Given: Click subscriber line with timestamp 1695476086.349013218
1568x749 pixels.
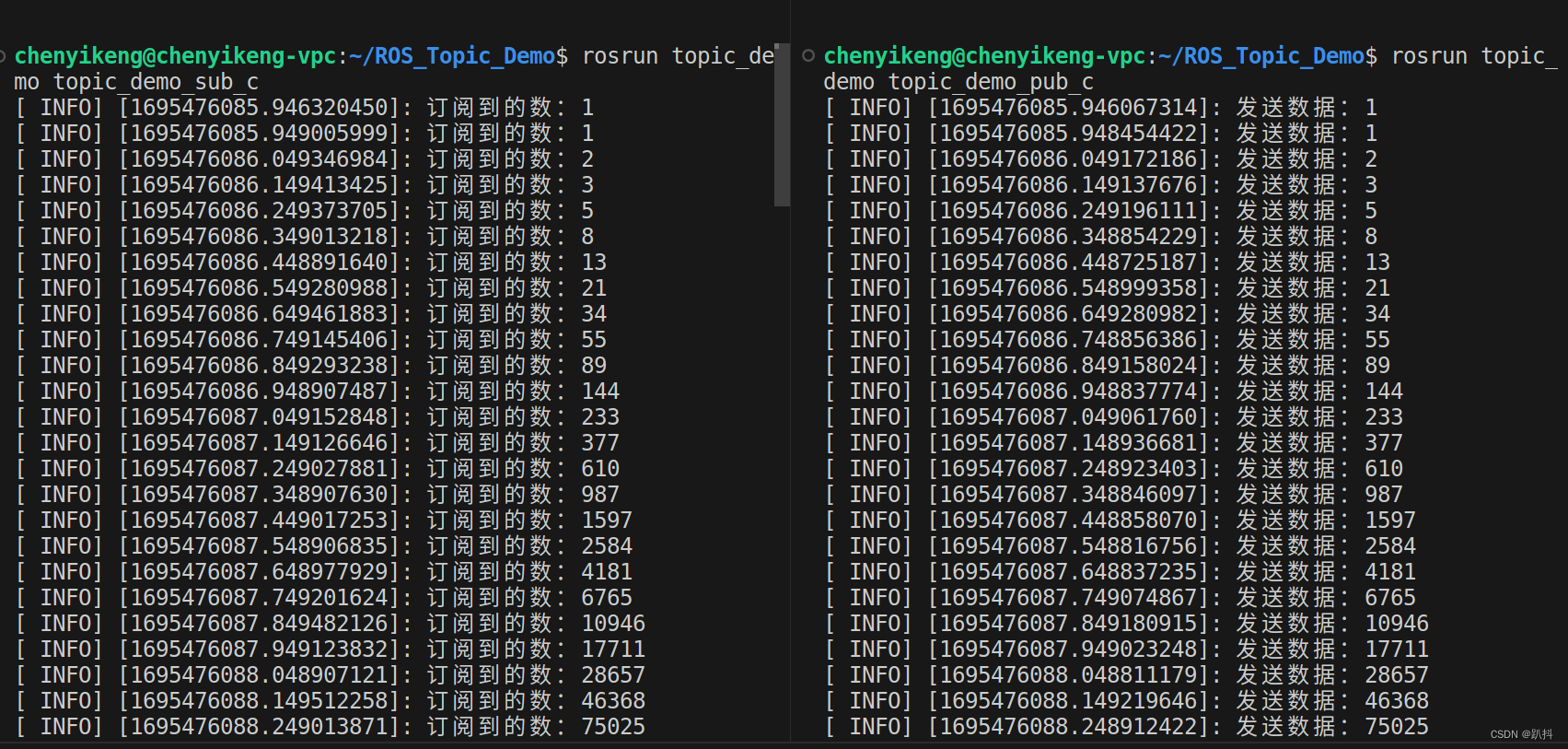Looking at the screenshot, I should point(305,237).
